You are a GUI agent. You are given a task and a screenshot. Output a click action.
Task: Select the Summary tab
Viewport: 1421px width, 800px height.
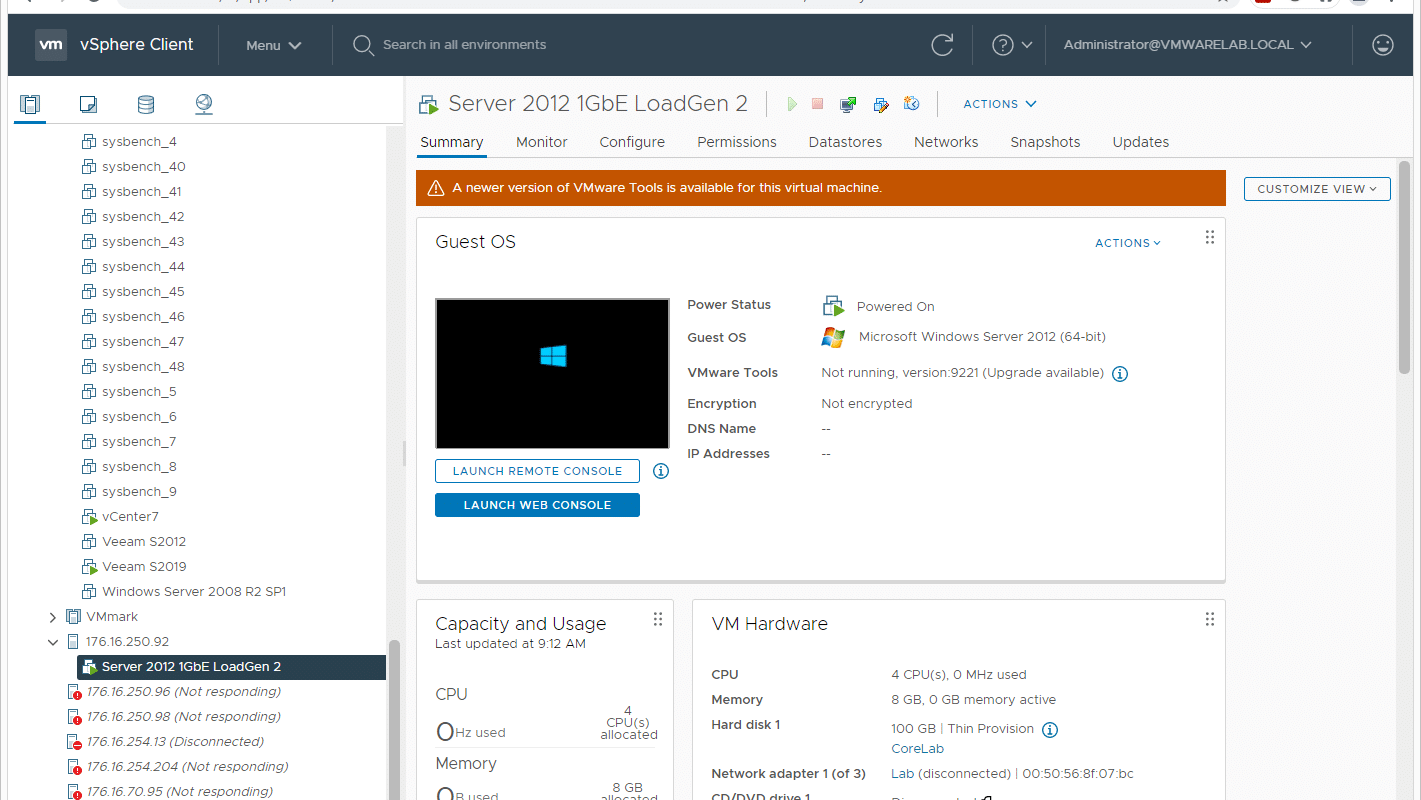coord(451,142)
